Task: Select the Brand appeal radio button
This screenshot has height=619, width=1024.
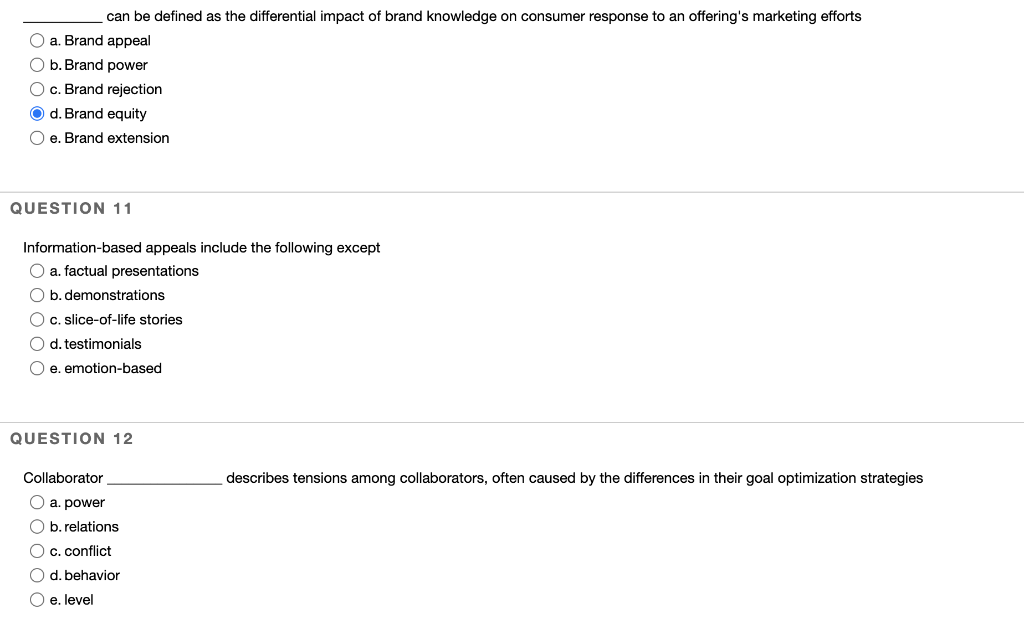Action: click(x=37, y=41)
